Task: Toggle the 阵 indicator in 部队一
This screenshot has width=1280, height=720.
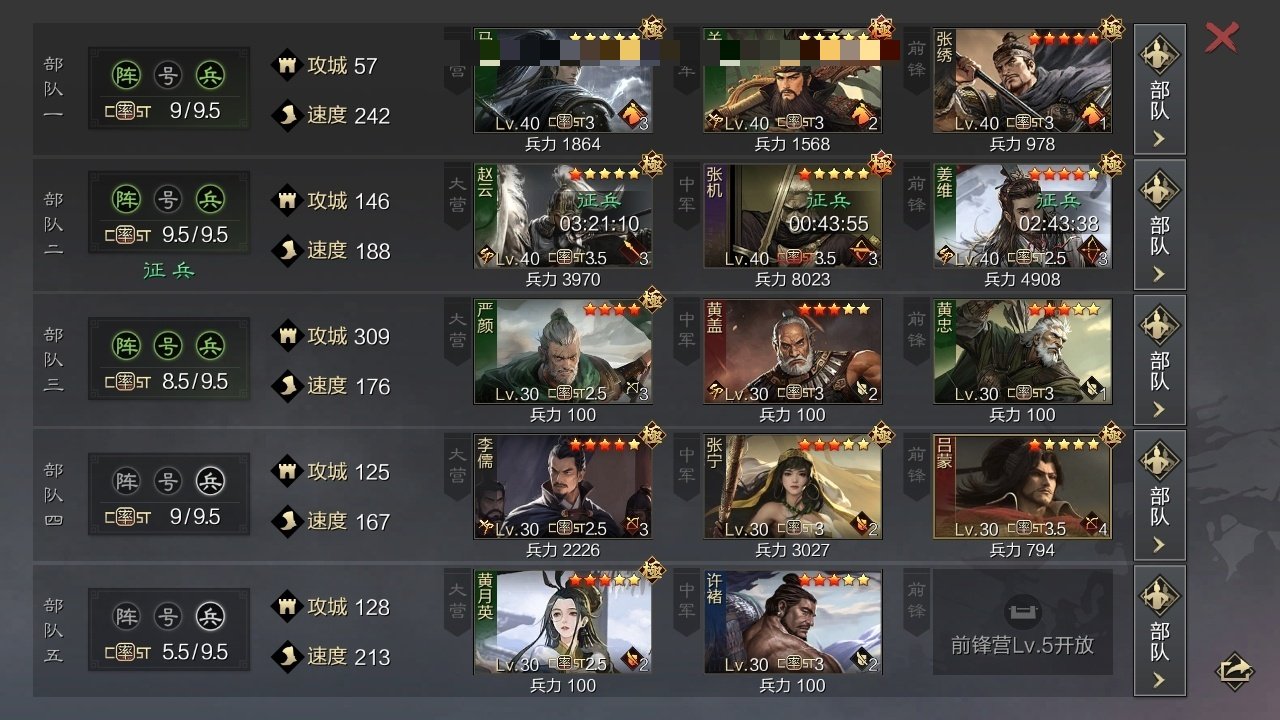Action: [x=127, y=75]
